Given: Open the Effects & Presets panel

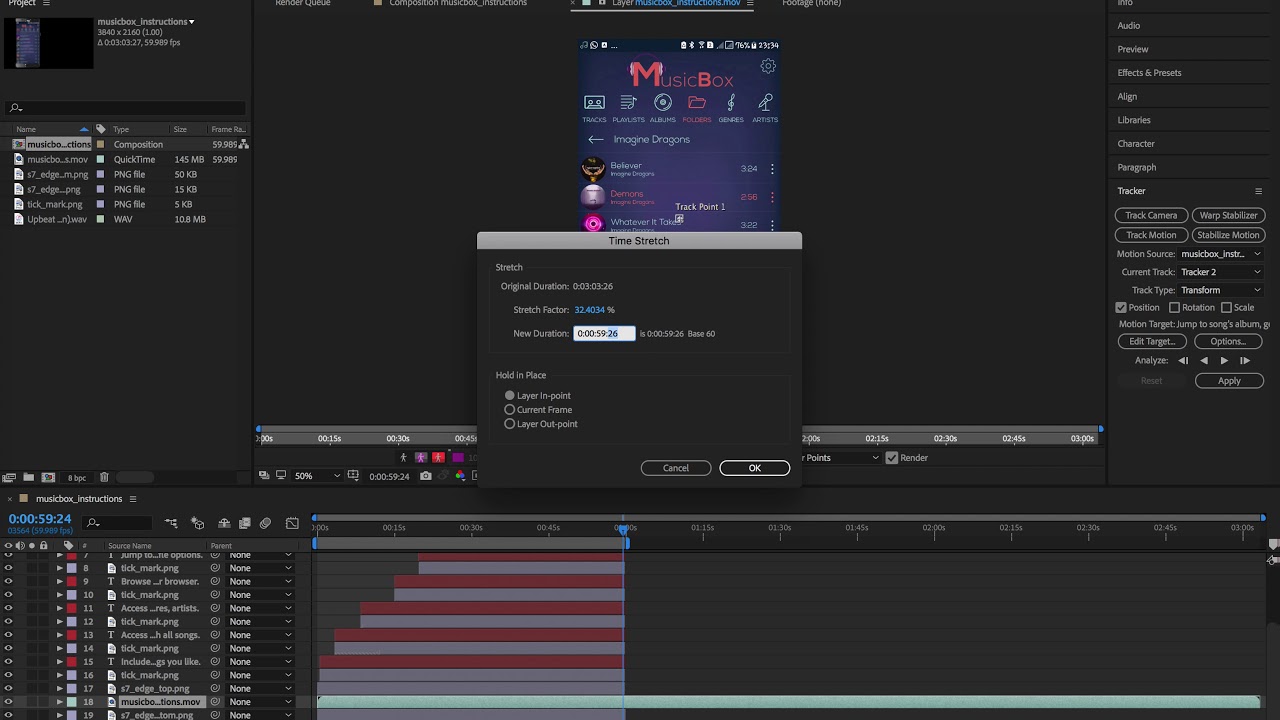Looking at the screenshot, I should [x=1149, y=73].
